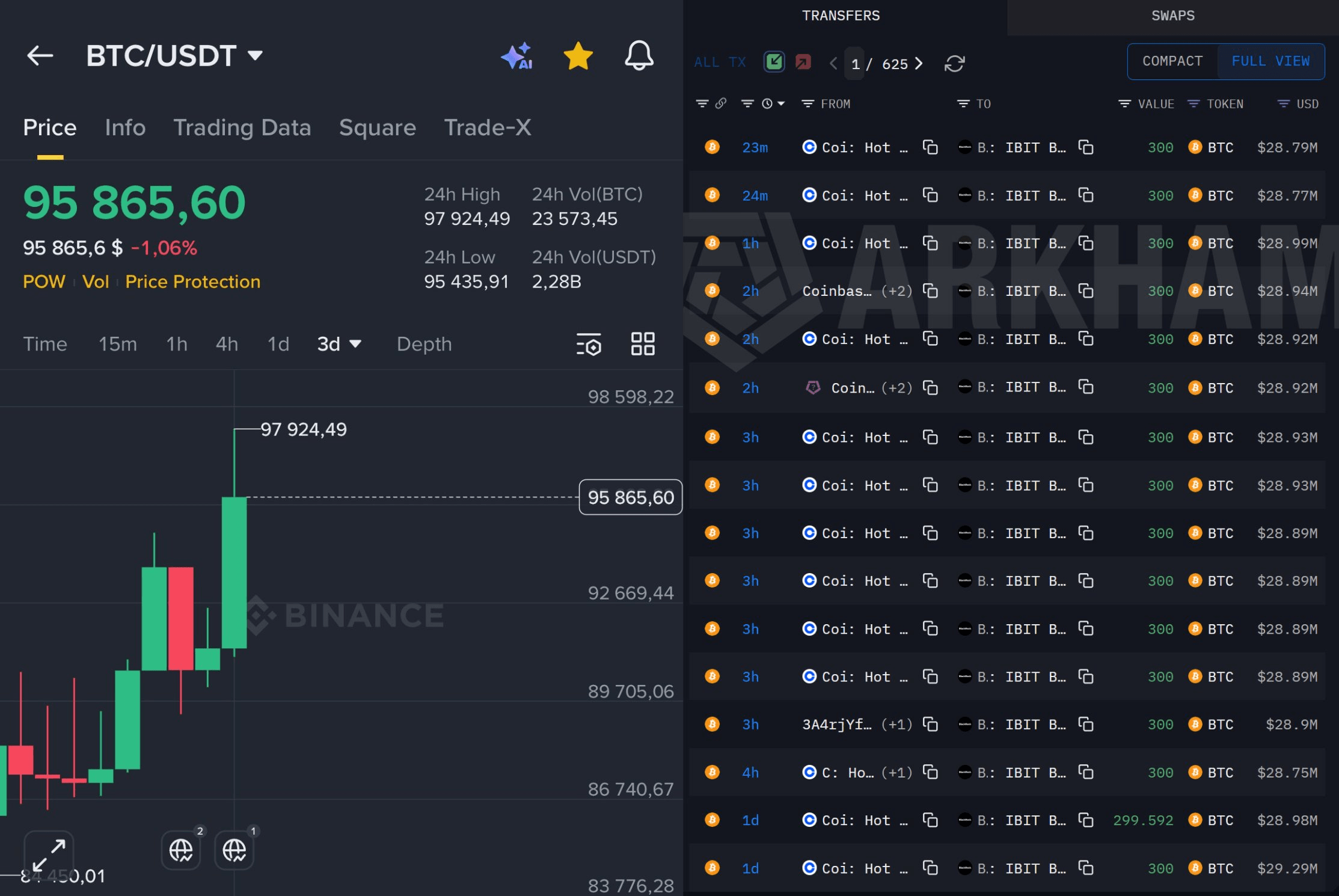The width and height of the screenshot is (1339, 896).
Task: Copy the From address in the 23m row
Action: click(x=930, y=147)
